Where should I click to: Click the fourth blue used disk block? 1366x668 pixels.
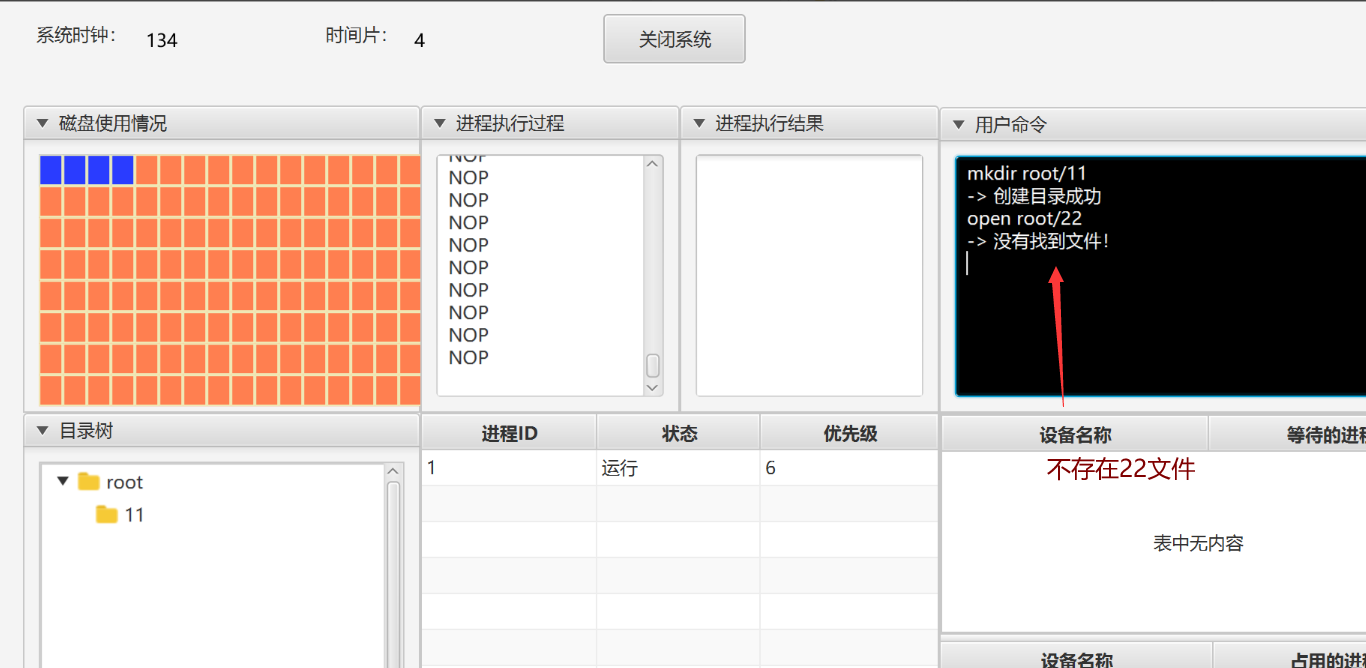click(123, 170)
